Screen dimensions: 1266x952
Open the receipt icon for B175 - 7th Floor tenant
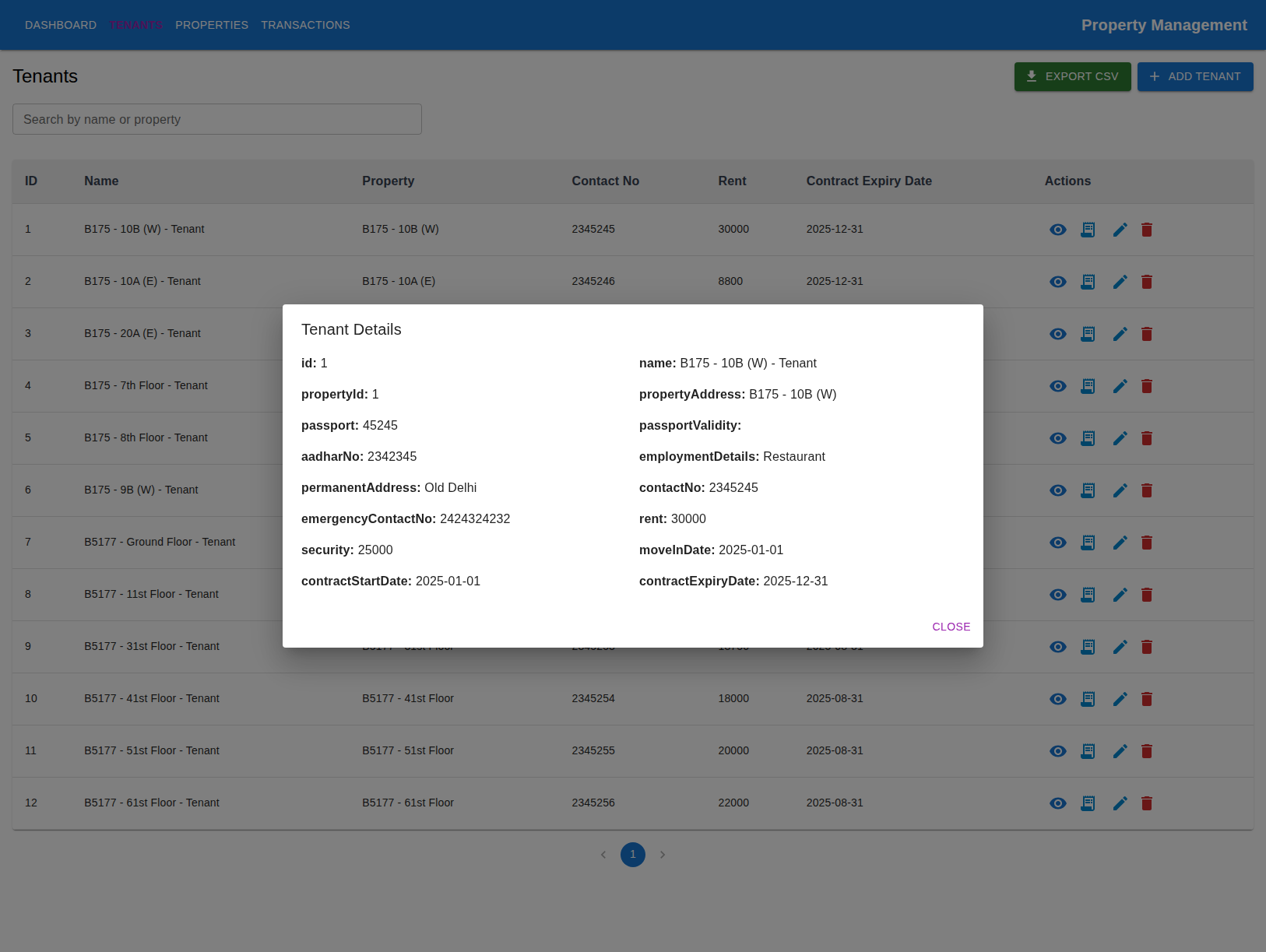coord(1088,385)
